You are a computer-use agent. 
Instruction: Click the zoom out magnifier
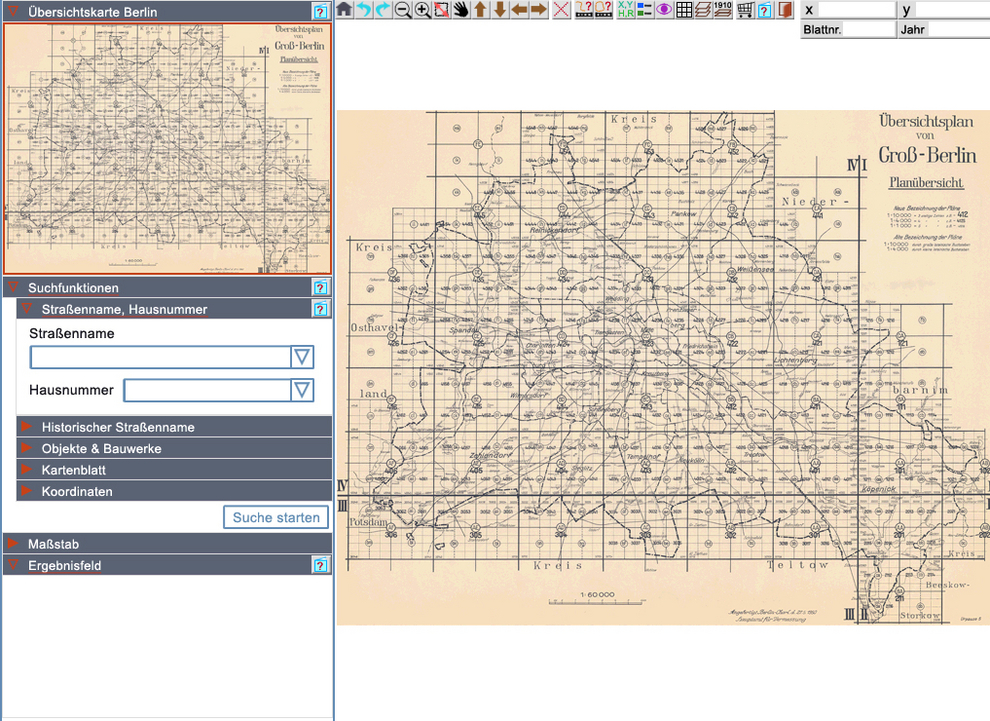(x=403, y=9)
